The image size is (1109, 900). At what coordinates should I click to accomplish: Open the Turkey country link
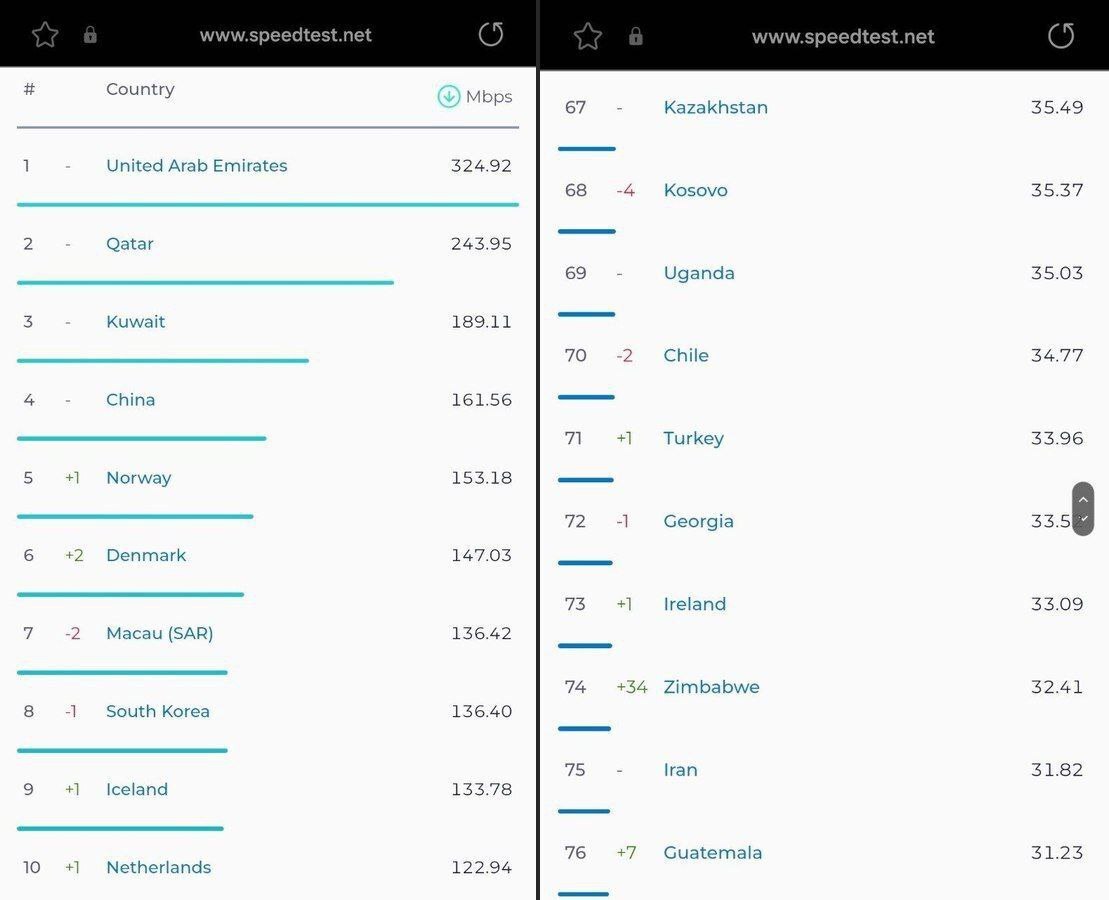[x=693, y=438]
